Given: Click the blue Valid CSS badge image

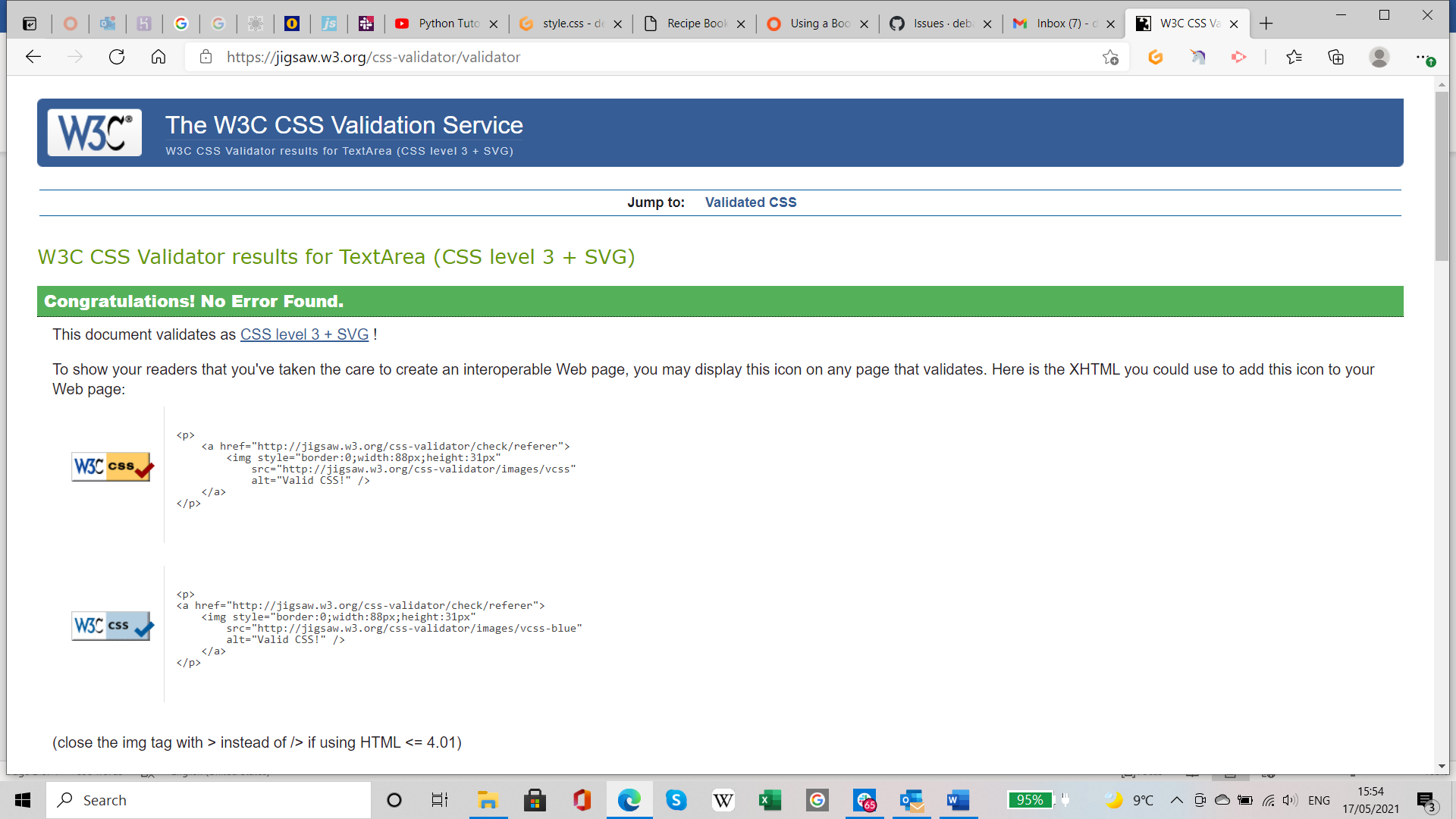Looking at the screenshot, I should [x=112, y=626].
